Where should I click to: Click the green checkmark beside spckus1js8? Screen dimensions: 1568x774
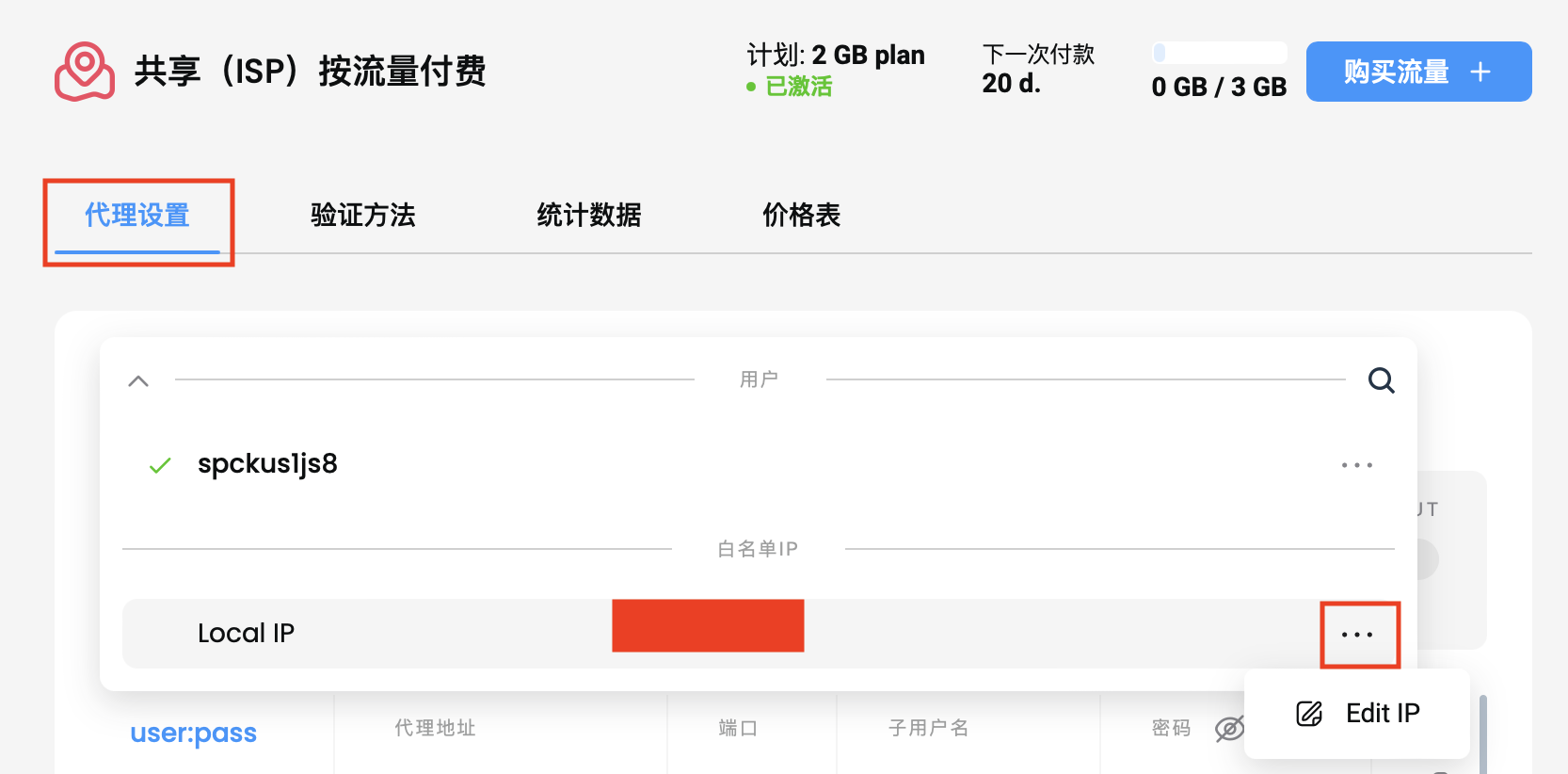click(x=160, y=465)
